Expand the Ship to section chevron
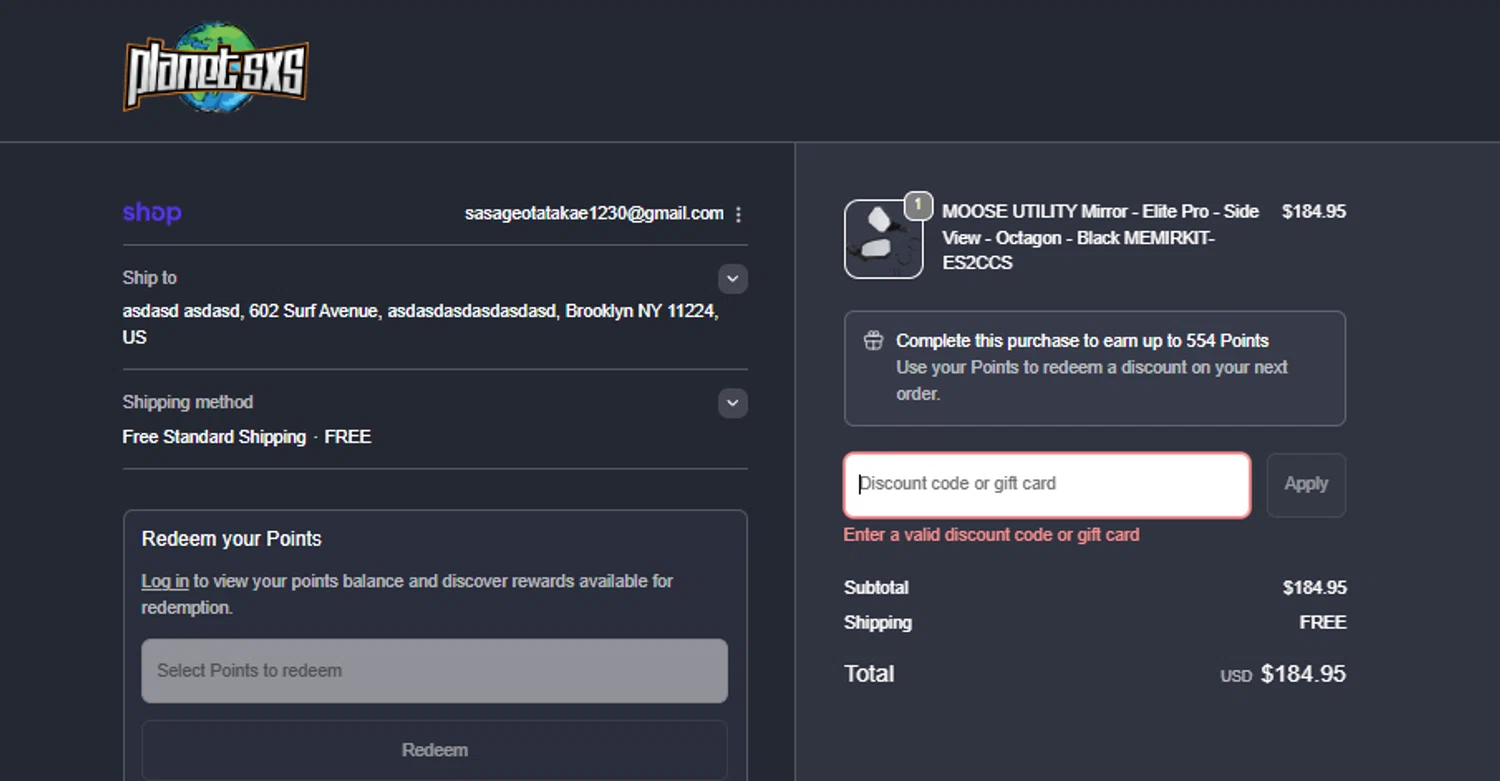 (733, 279)
